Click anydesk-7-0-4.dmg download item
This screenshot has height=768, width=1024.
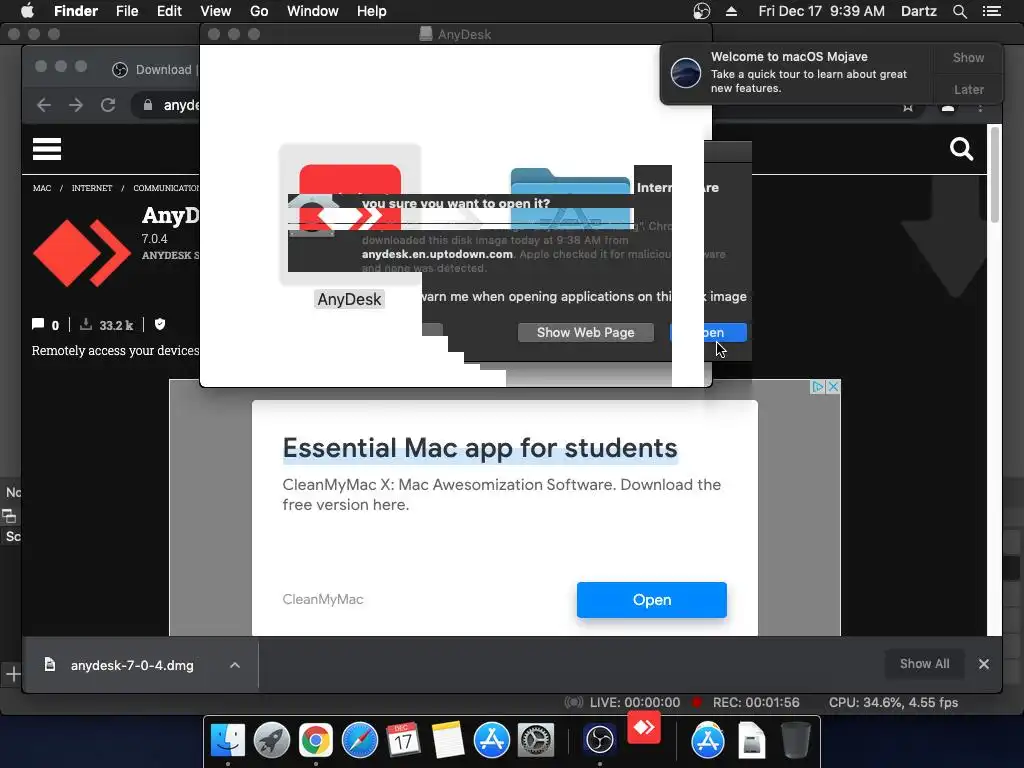coord(132,665)
